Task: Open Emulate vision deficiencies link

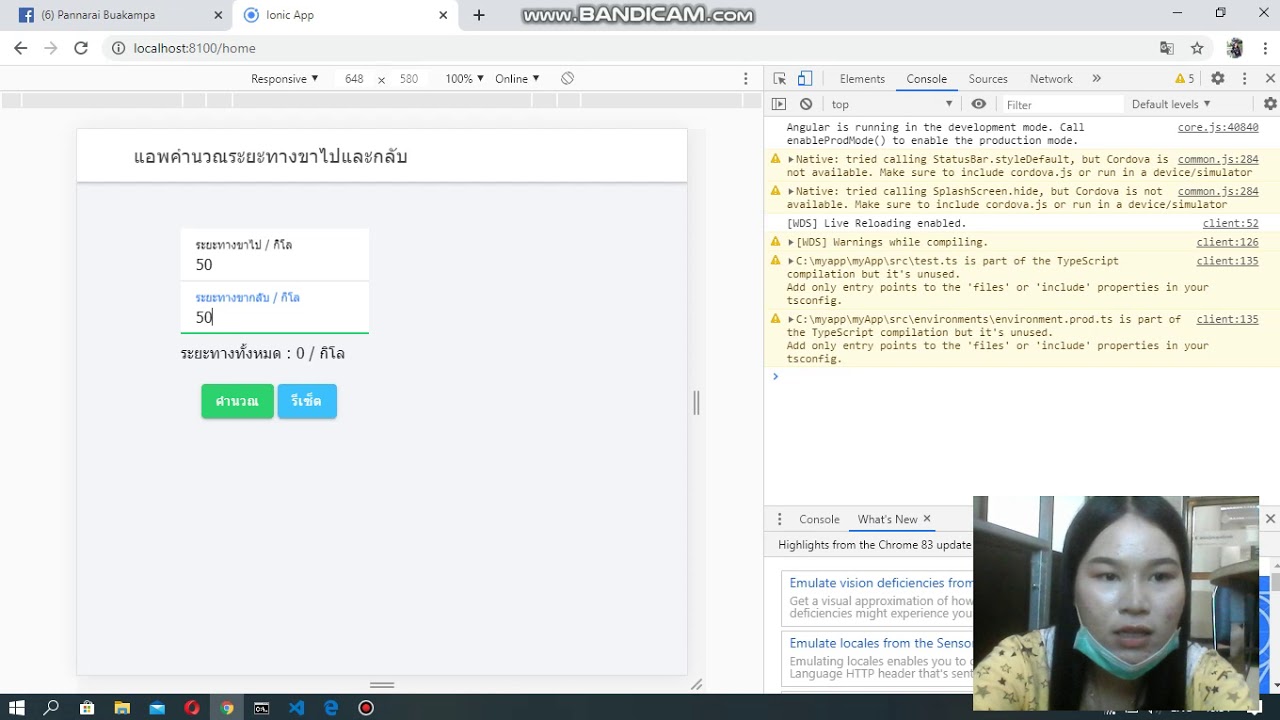Action: (x=881, y=583)
